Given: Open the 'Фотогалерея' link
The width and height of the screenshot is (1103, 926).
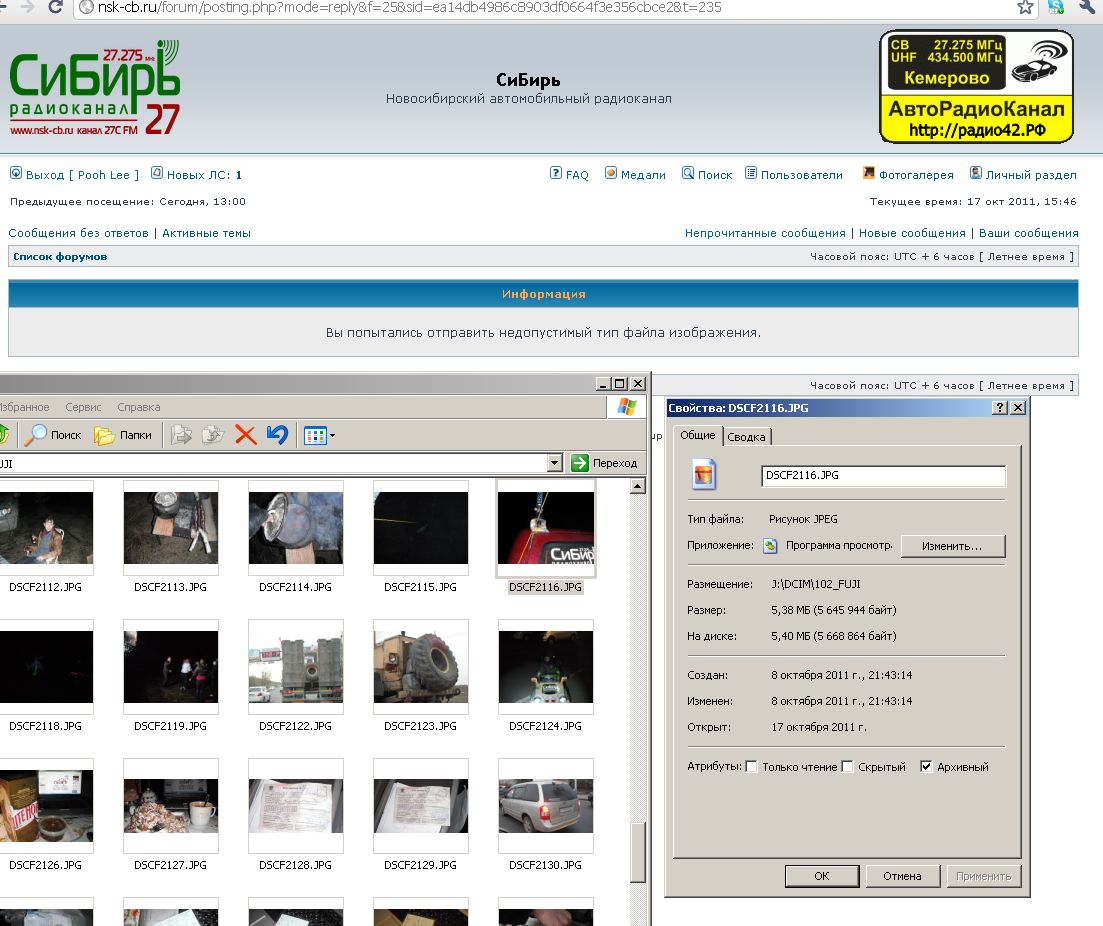Looking at the screenshot, I should (915, 175).
